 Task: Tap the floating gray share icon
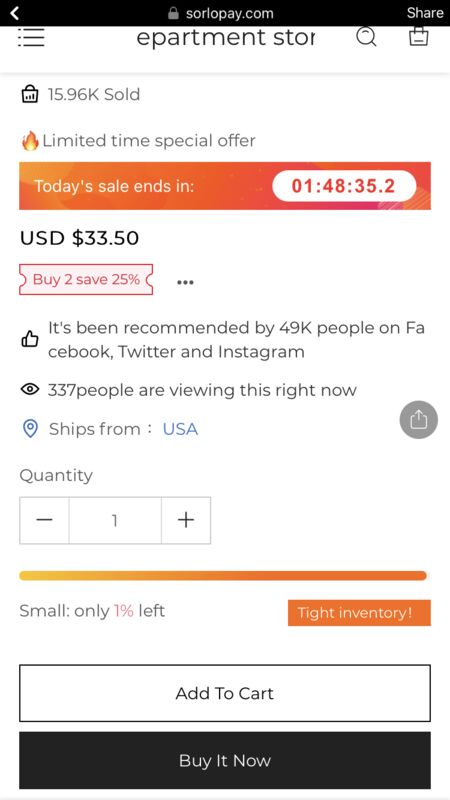418,420
